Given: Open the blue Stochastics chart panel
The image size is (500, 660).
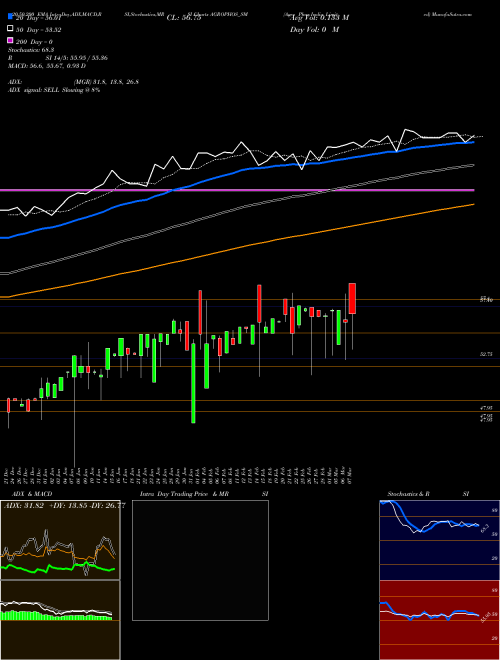Looking at the screenshot, I should [439, 540].
